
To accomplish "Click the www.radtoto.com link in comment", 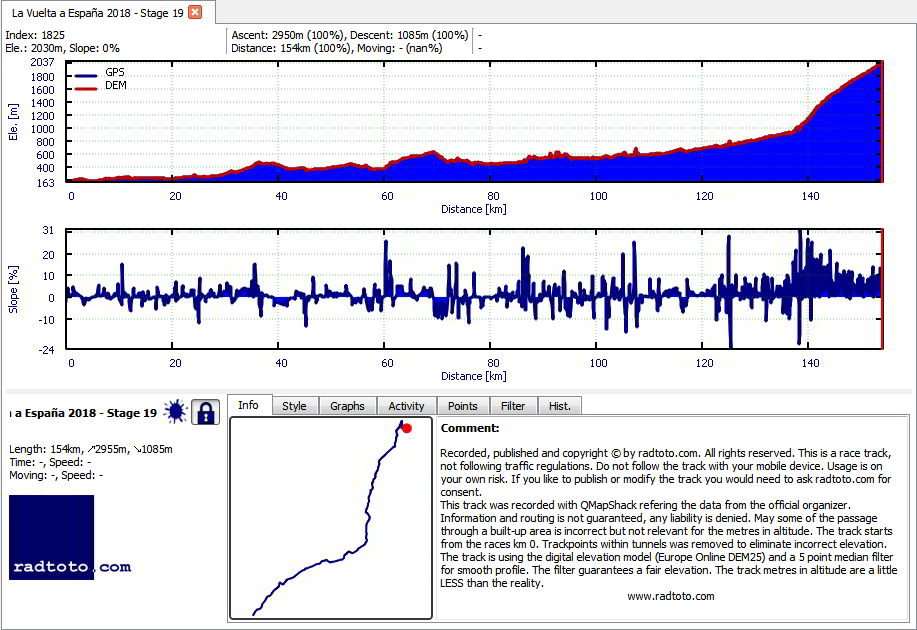I will [x=671, y=596].
